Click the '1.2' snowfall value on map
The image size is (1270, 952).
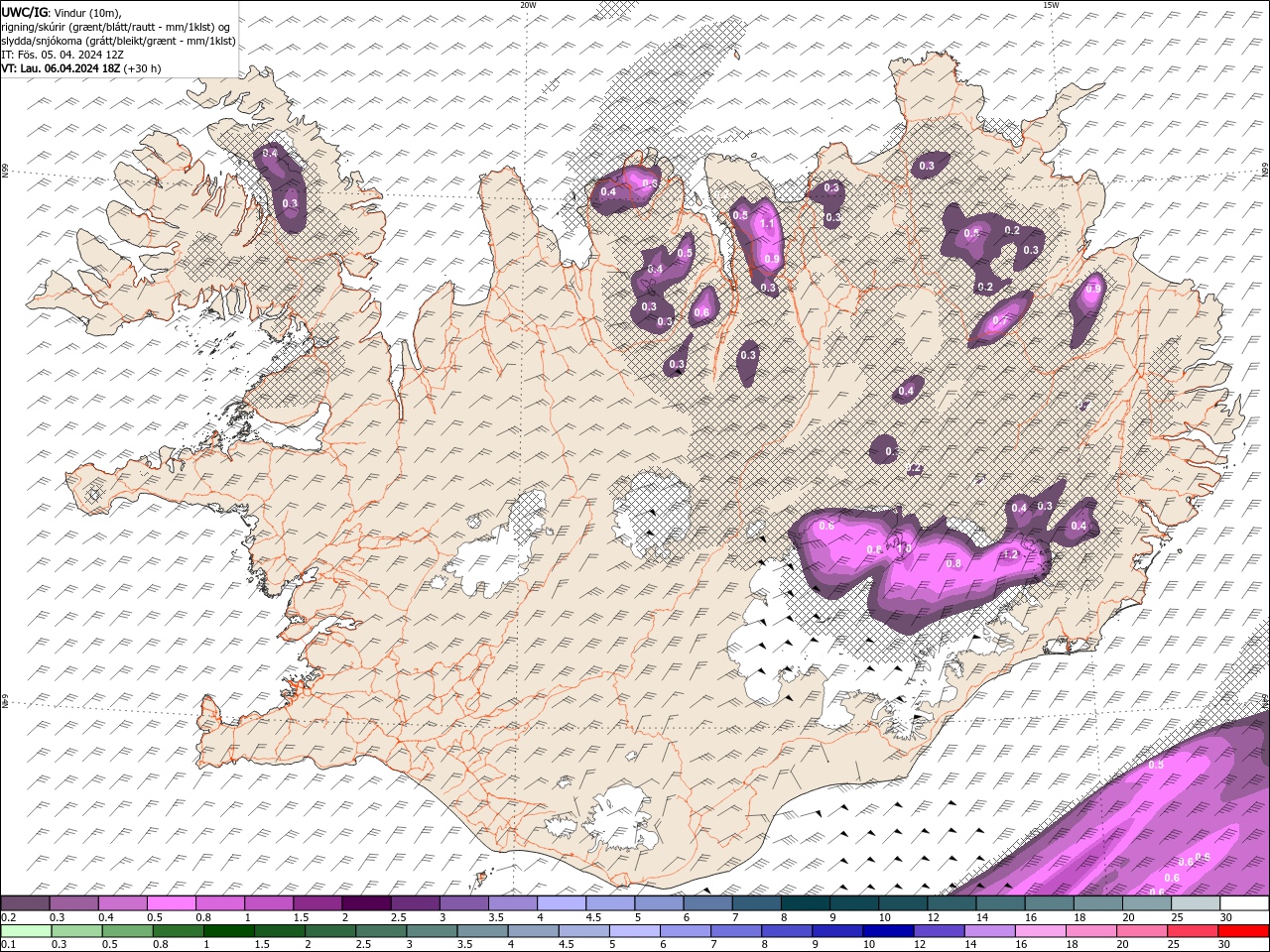pos(1011,555)
